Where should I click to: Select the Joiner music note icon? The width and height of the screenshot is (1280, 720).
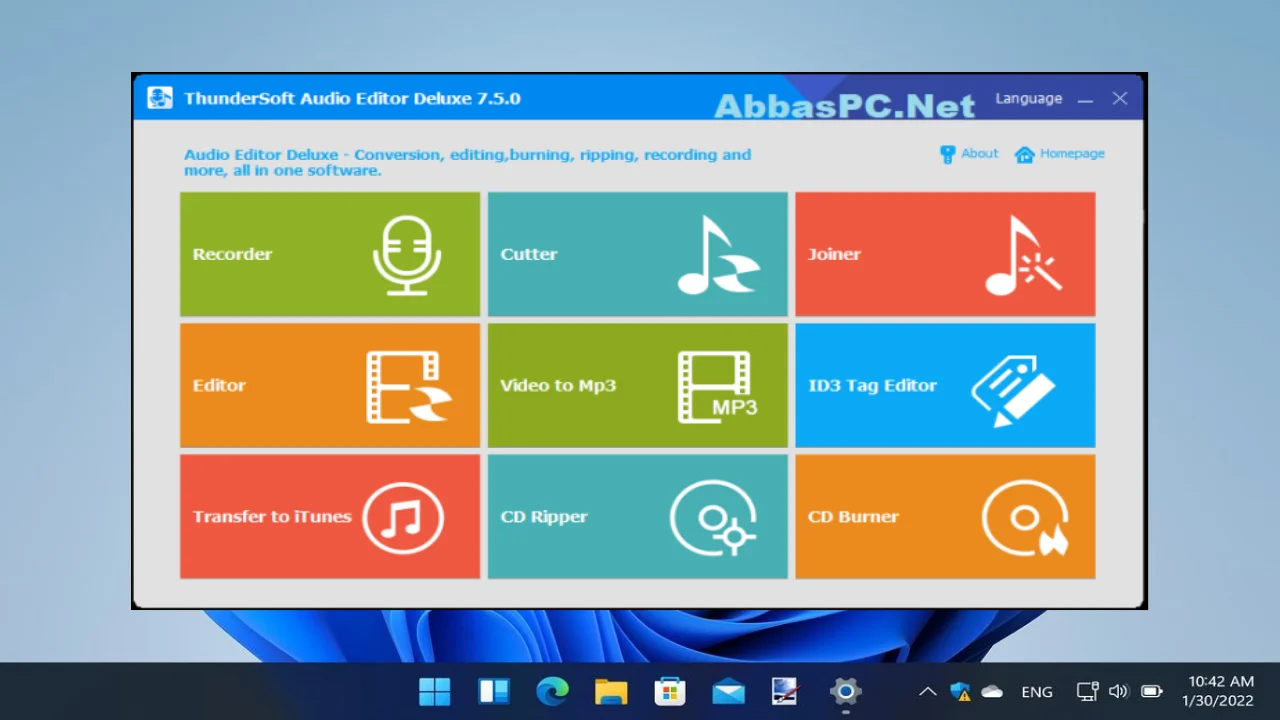pyautogui.click(x=1023, y=255)
